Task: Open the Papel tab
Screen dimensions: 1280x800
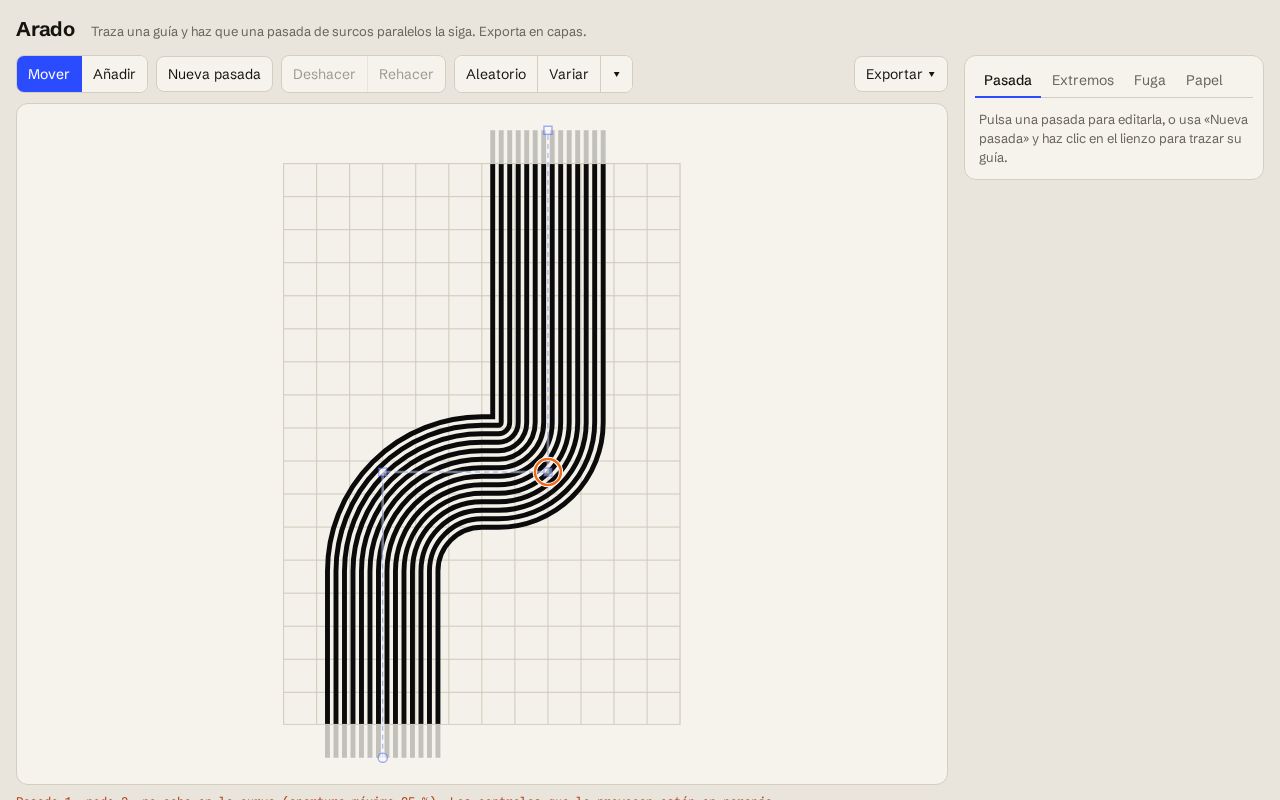Action: [x=1204, y=80]
